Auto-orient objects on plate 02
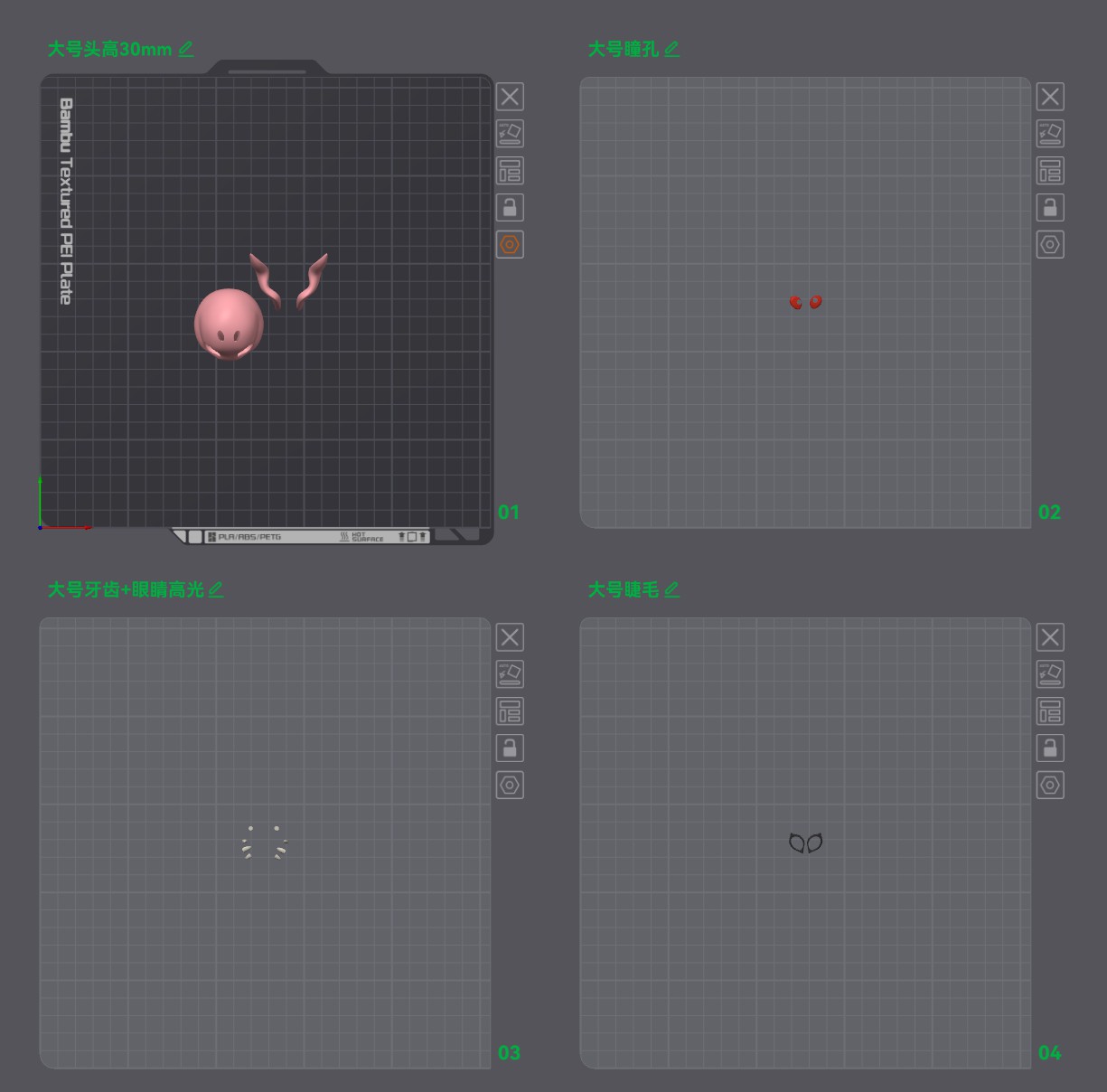The width and height of the screenshot is (1107, 1092). [1050, 134]
